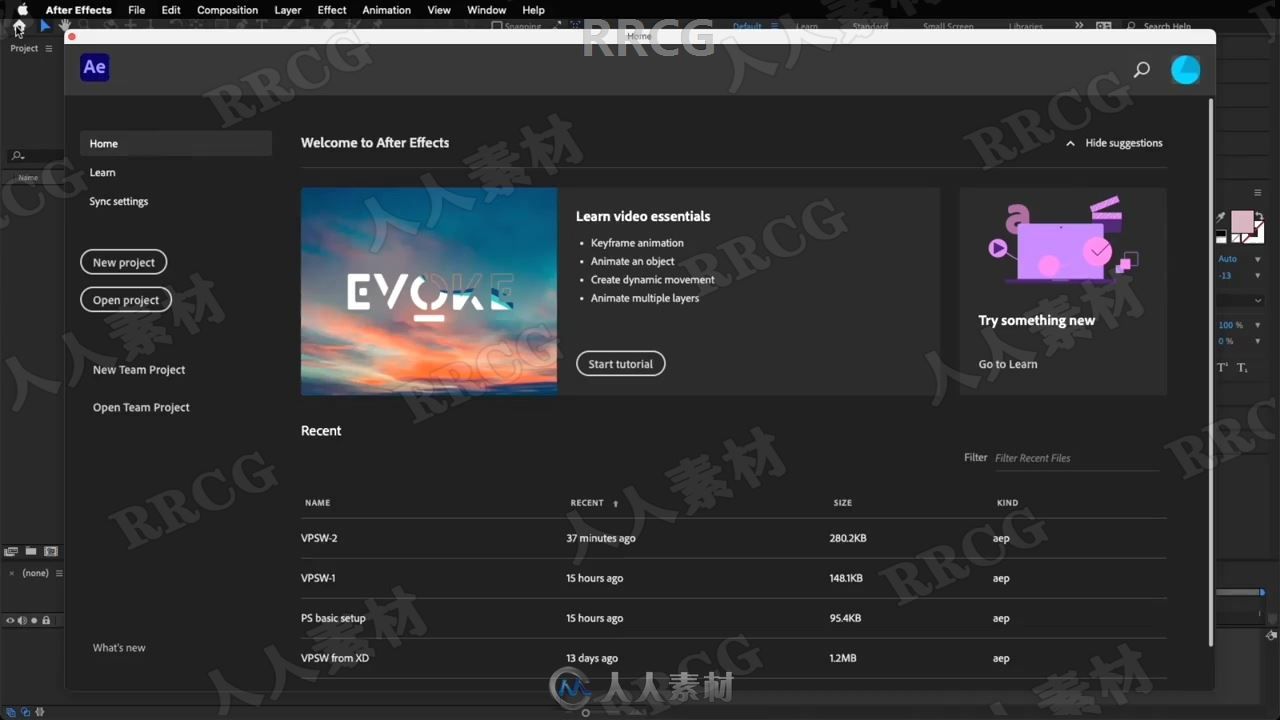Click the New project button
This screenshot has height=720, width=1280.
pyautogui.click(x=123, y=262)
